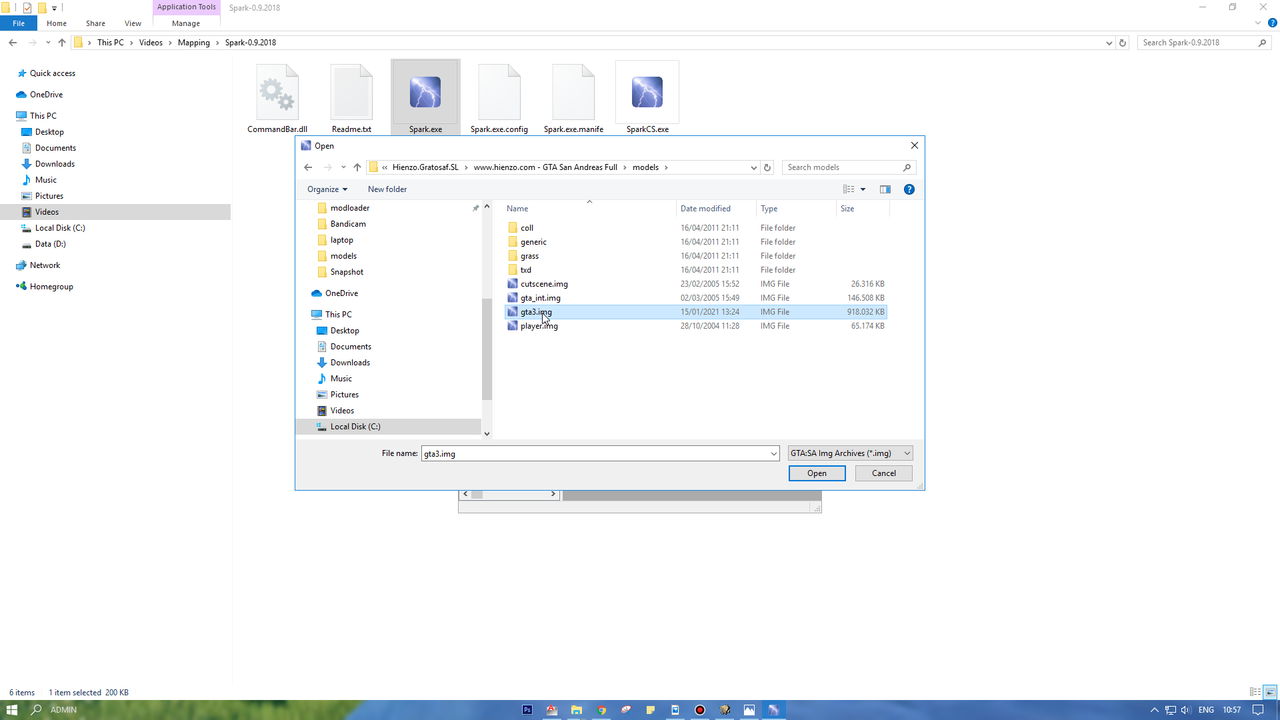The height and width of the screenshot is (720, 1280).
Task: Go up one level in Explorer window
Action: [x=62, y=43]
